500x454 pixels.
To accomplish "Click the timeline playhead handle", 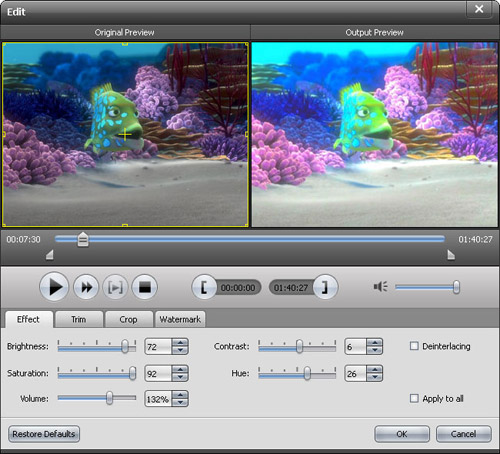I will pos(83,239).
